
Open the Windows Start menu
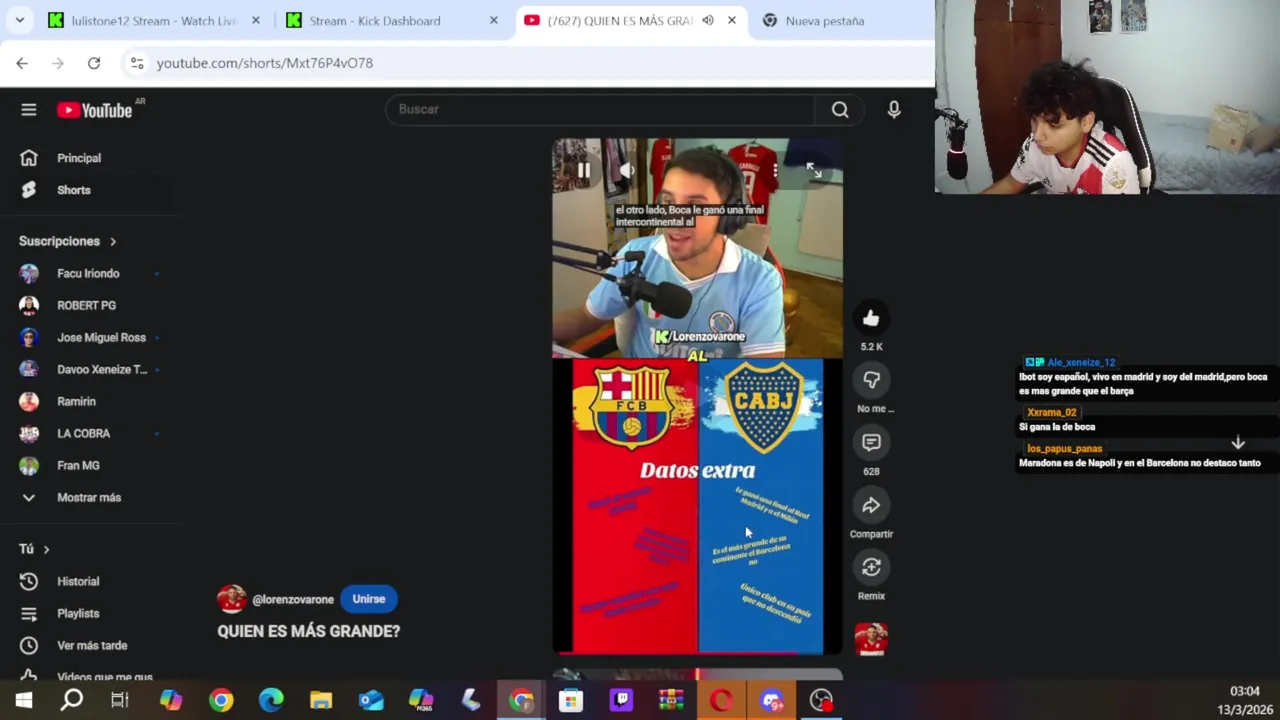23,700
